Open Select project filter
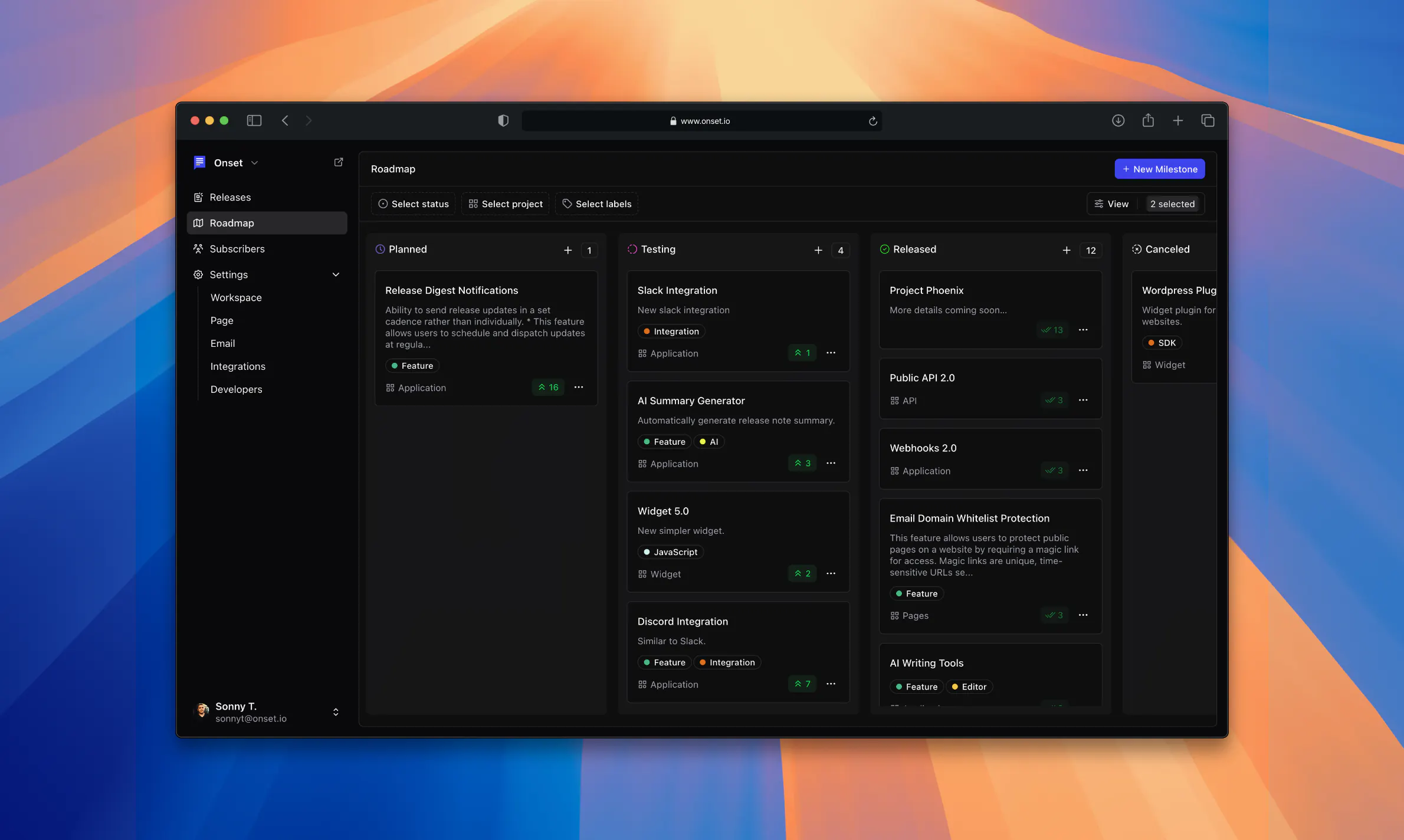This screenshot has height=840, width=1404. pyautogui.click(x=505, y=204)
